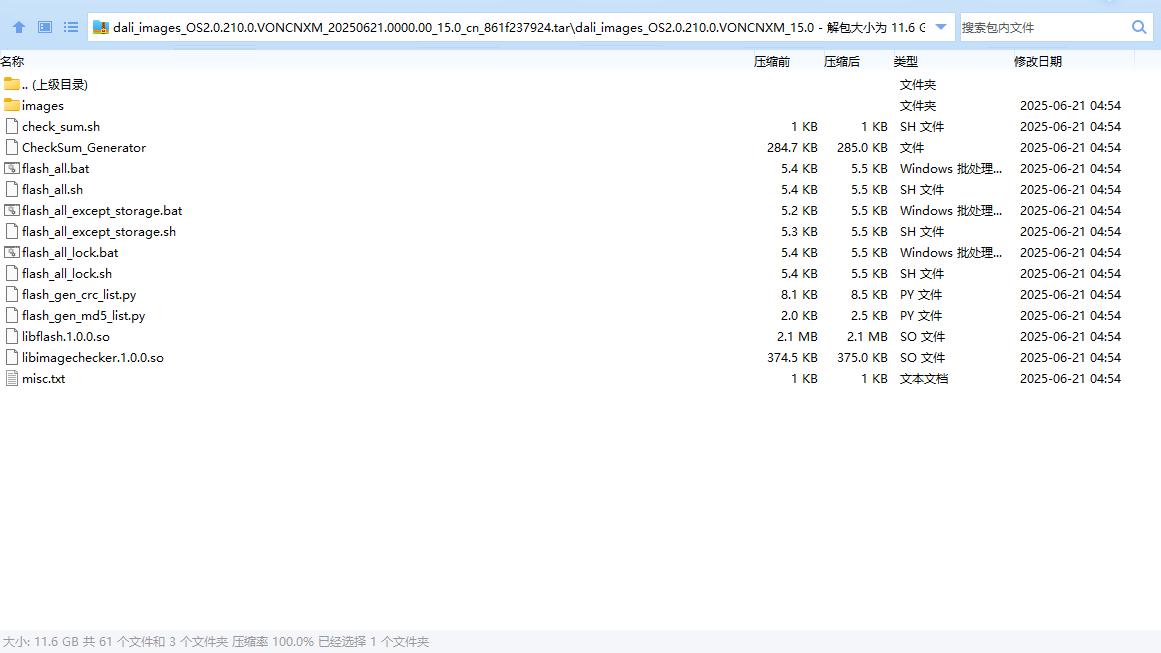Switch to detailed list view
The width and height of the screenshot is (1161, 653).
[71, 27]
